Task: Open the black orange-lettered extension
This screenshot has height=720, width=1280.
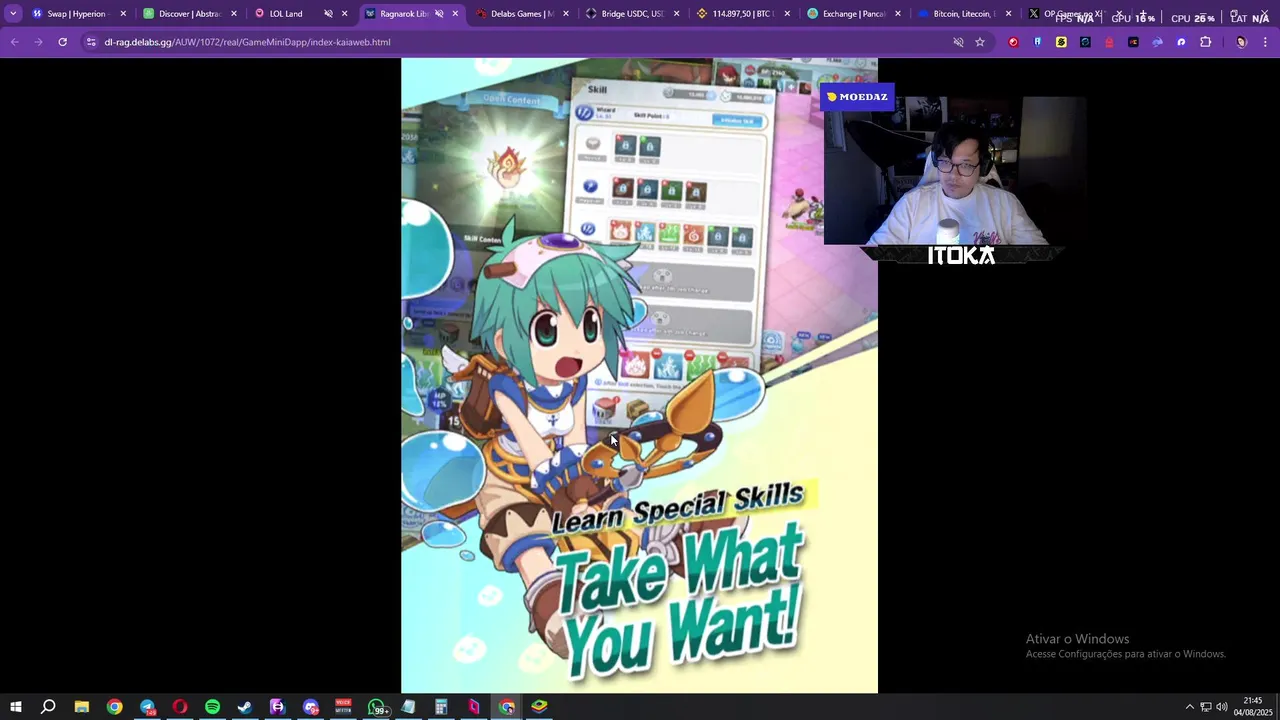Action: (1133, 42)
